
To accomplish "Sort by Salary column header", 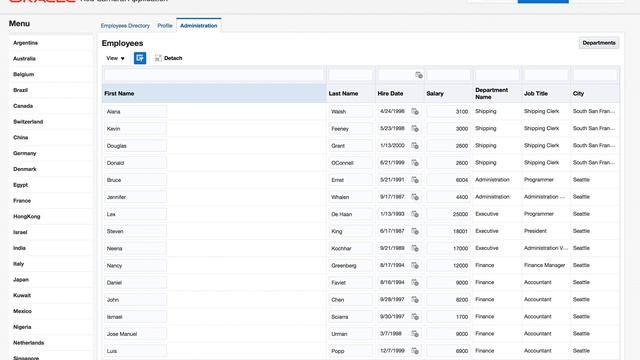I will 448,93.
